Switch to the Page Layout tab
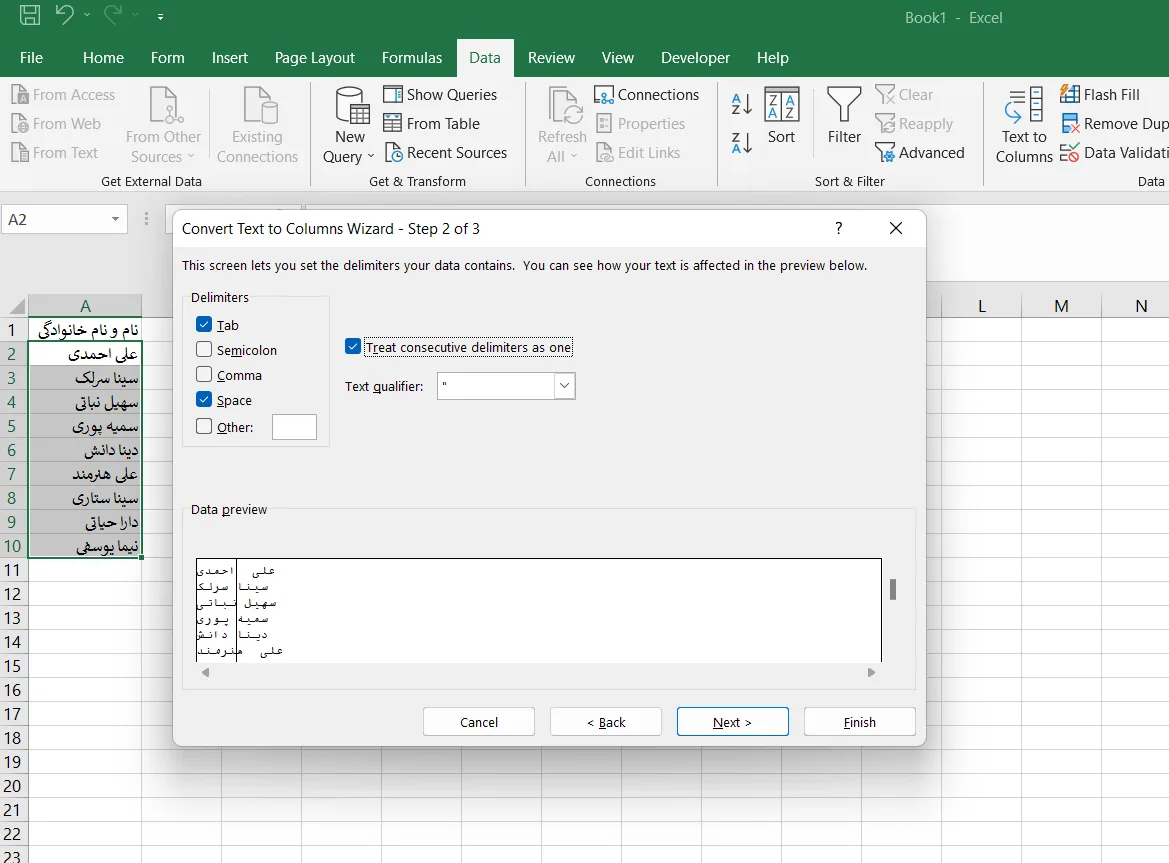 pos(315,57)
